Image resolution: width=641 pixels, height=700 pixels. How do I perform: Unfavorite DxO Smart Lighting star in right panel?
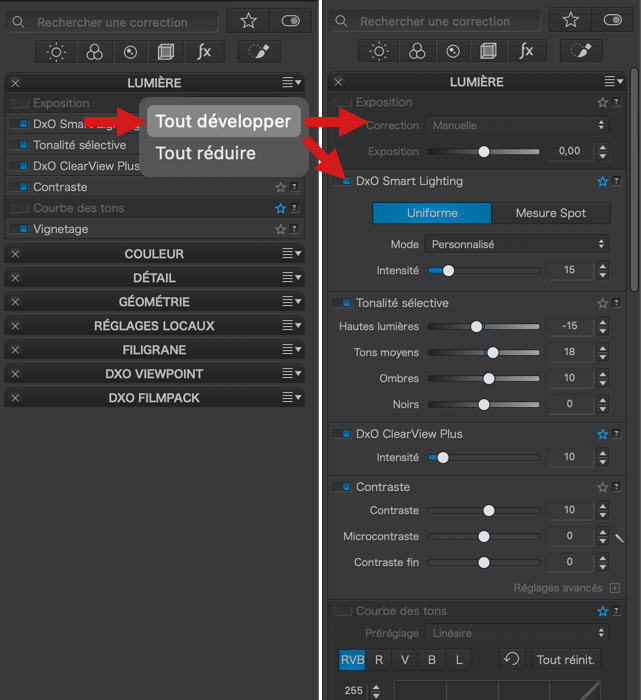pyautogui.click(x=603, y=181)
